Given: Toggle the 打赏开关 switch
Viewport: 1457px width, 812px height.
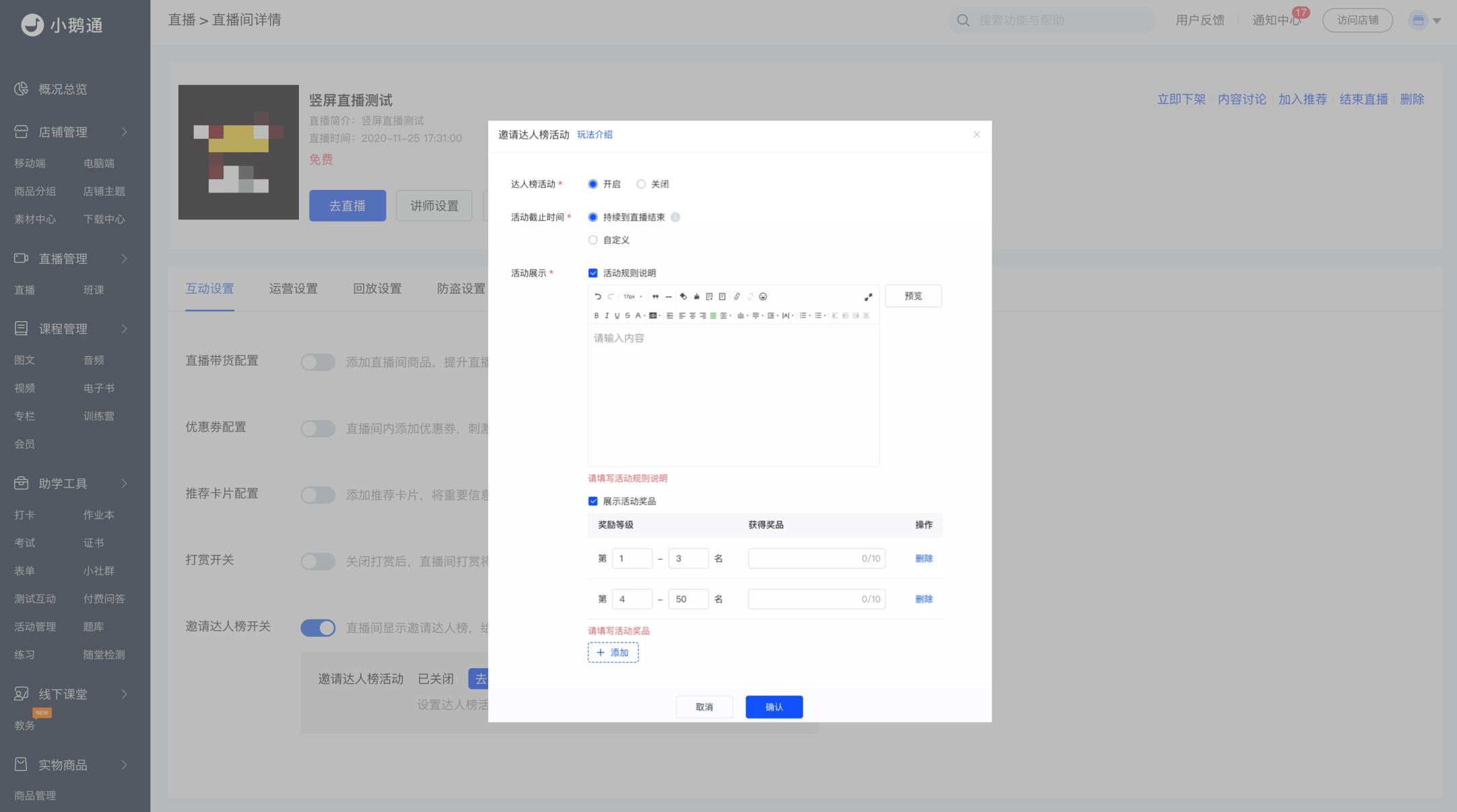Looking at the screenshot, I should tap(318, 562).
